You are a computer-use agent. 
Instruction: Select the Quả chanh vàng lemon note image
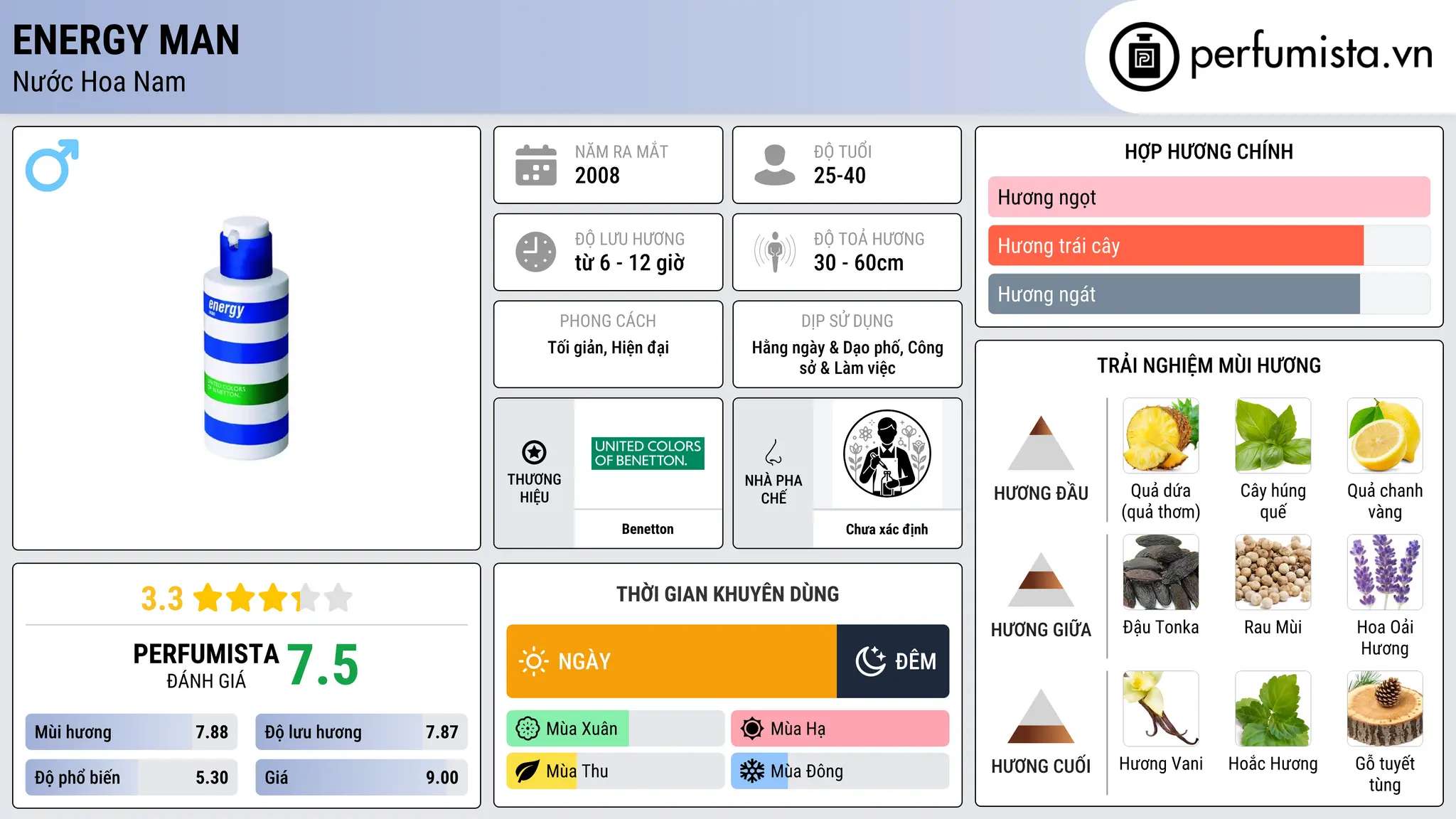tap(1385, 436)
